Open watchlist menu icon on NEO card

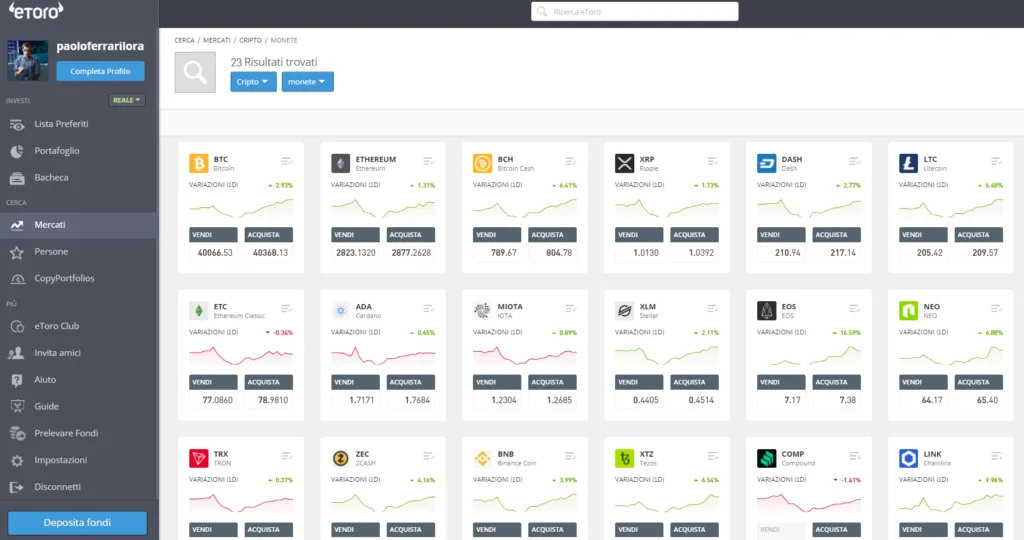[x=997, y=308]
